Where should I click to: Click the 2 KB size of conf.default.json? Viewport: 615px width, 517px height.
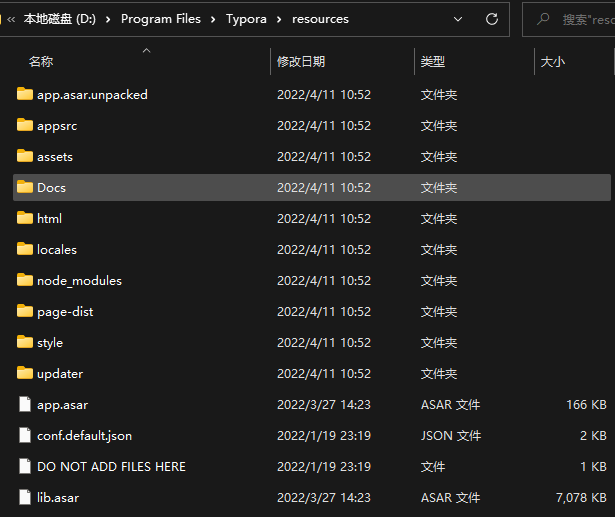[593, 435]
